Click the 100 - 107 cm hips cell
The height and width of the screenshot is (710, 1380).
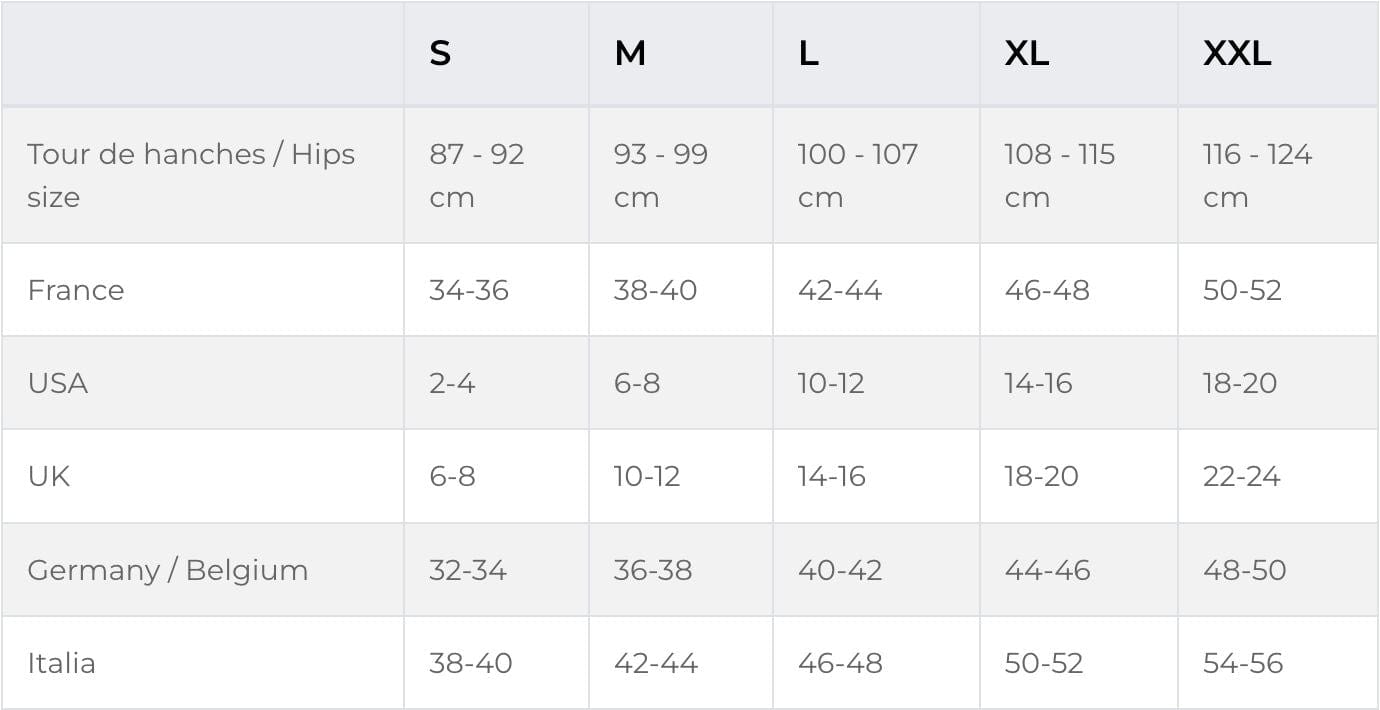coord(857,175)
